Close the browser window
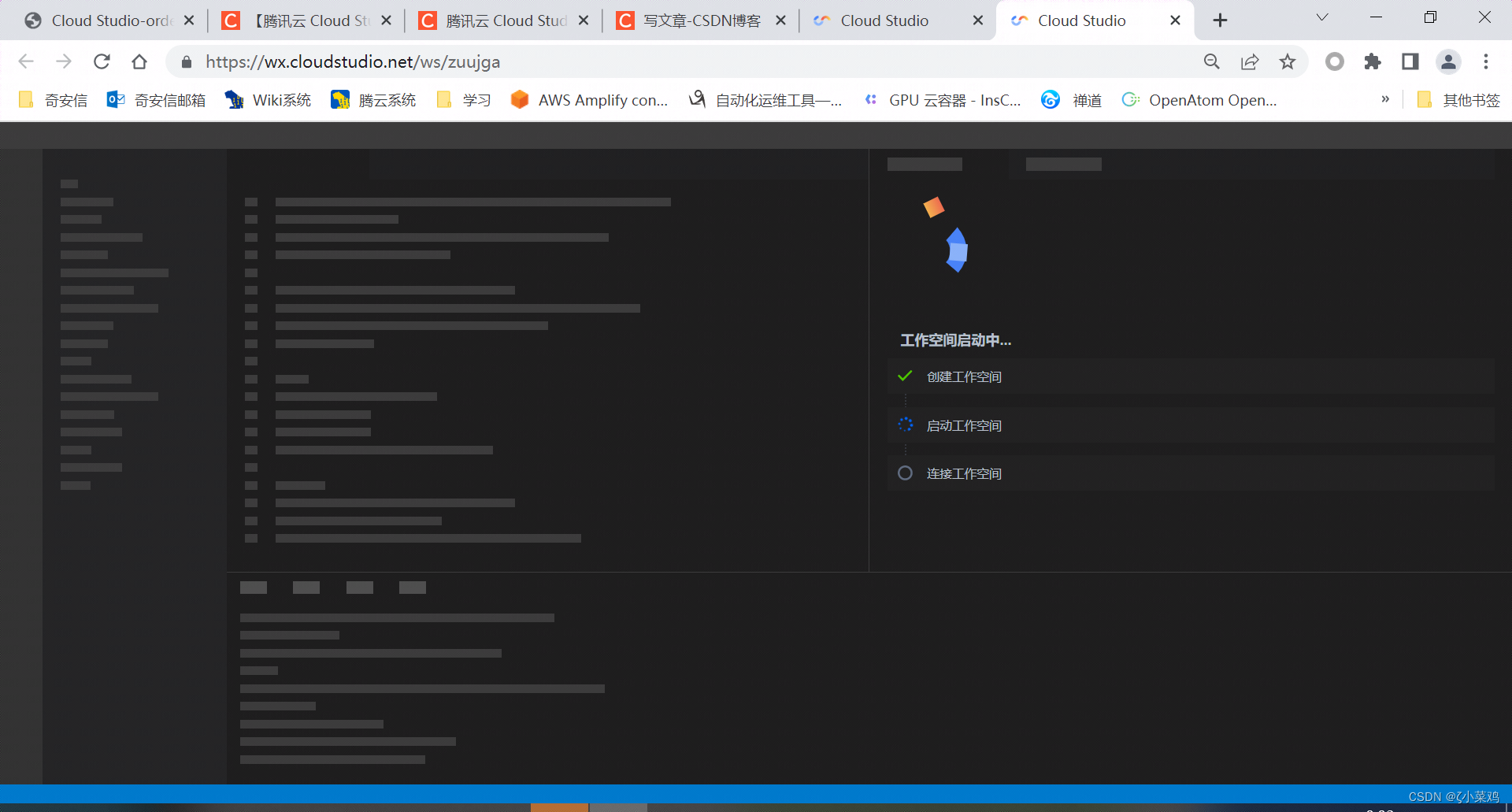The width and height of the screenshot is (1512, 812). point(1484,17)
